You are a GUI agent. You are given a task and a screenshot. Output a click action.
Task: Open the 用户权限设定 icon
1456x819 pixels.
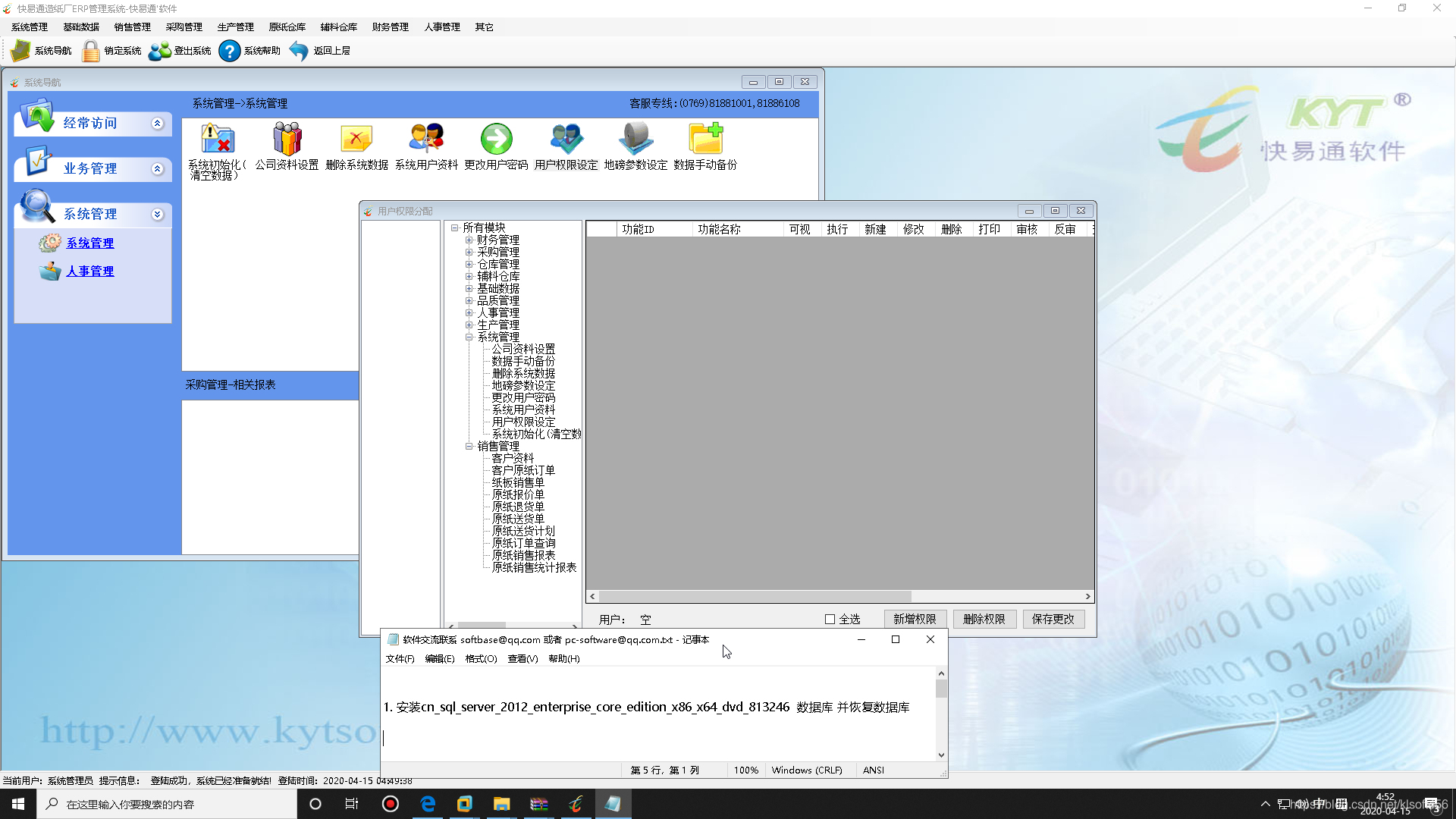click(566, 140)
